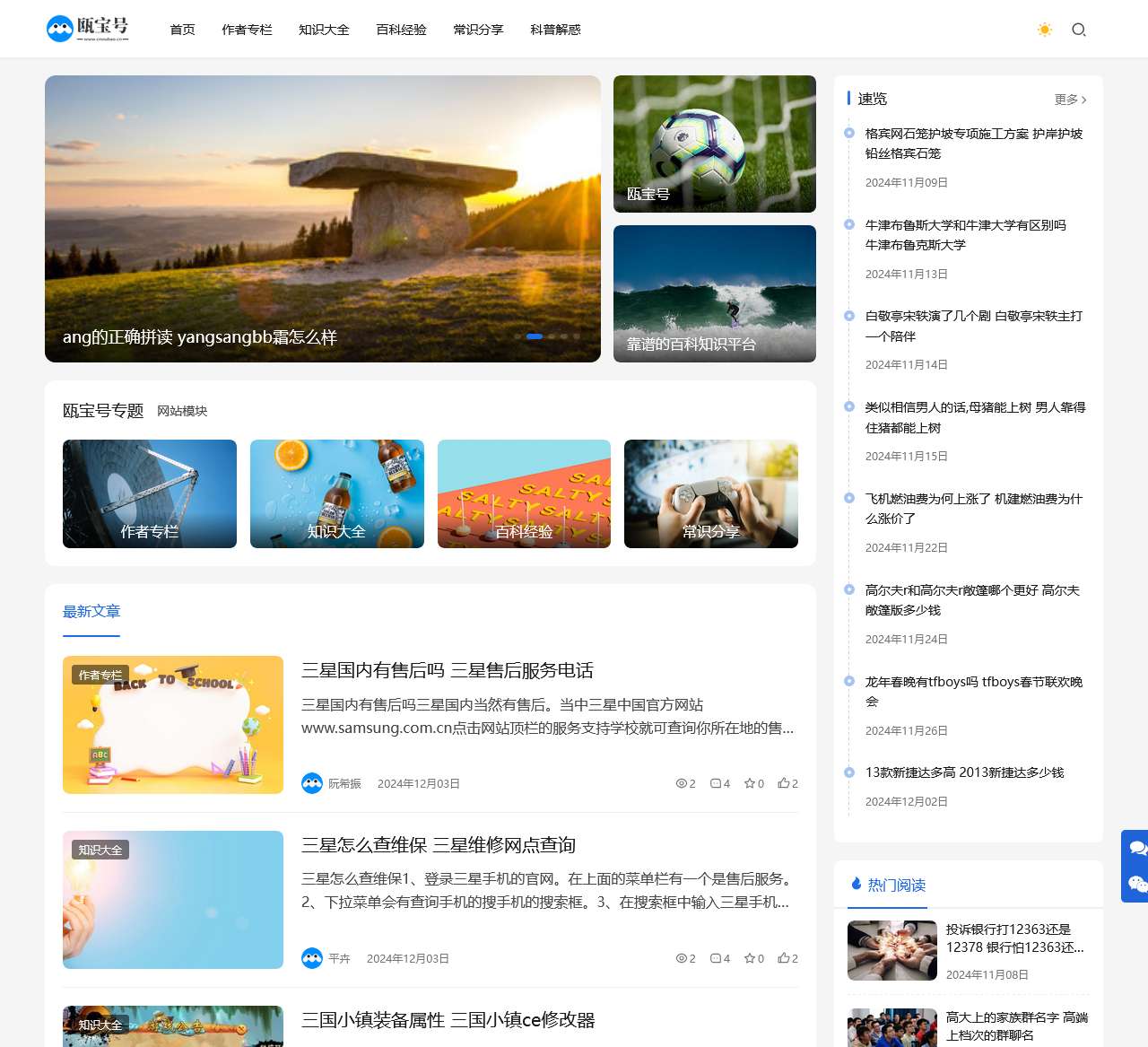Open author name 阮菊振
This screenshot has height=1047, width=1148.
[x=344, y=783]
